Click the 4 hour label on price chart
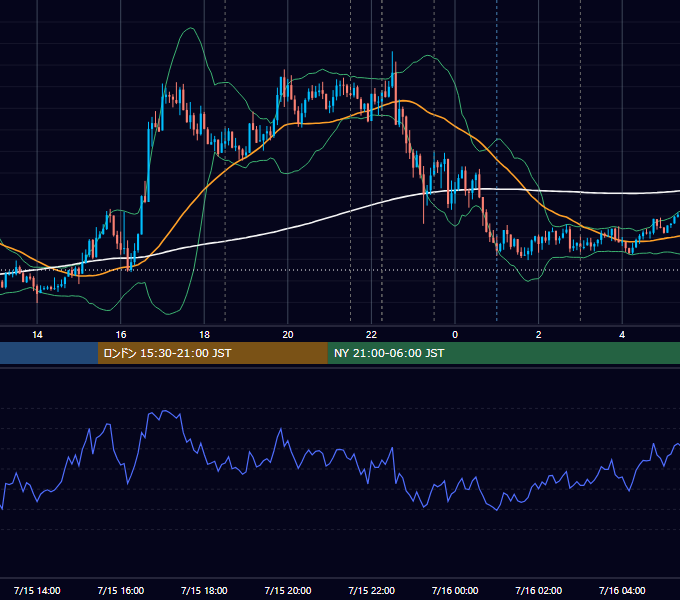 pyautogui.click(x=622, y=334)
